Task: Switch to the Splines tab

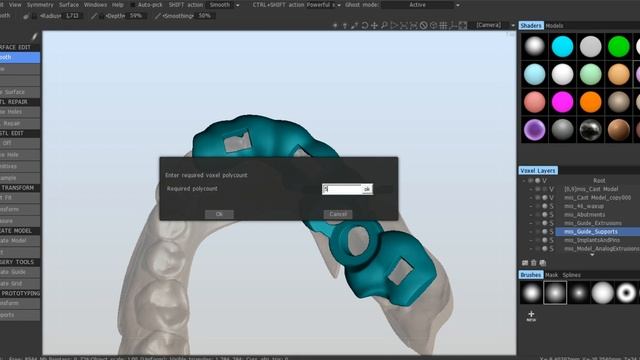Action: click(571, 275)
